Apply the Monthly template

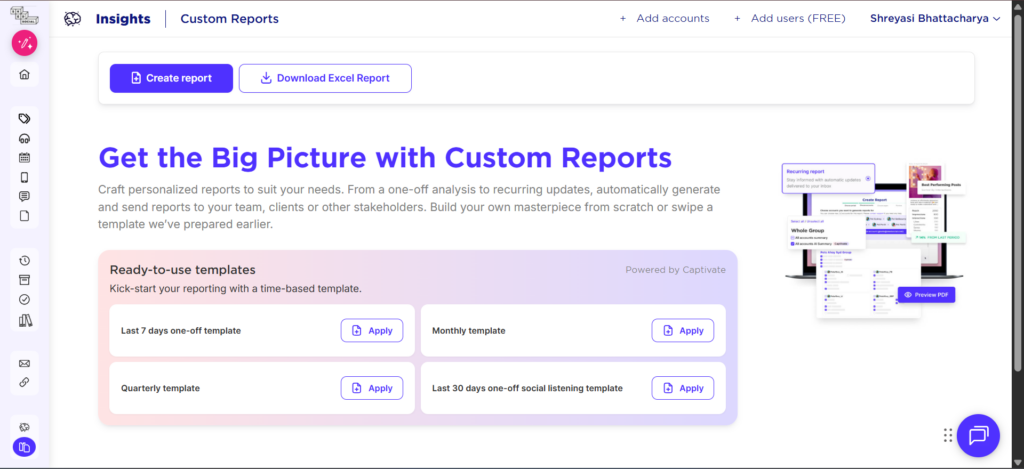682,331
